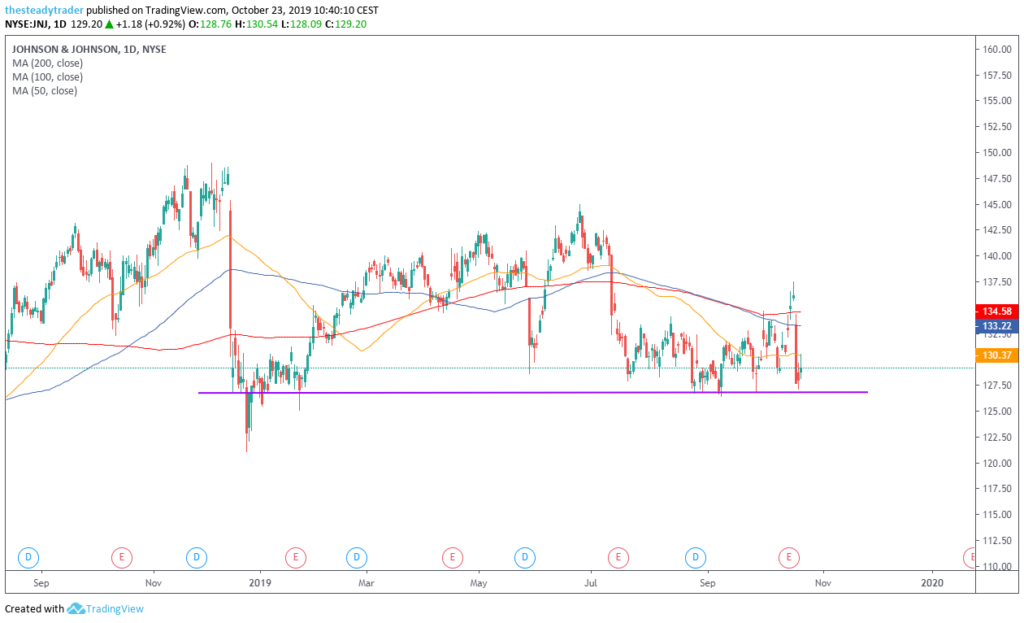Click the earnings marker between Sep and Nov 2018
1024x623 pixels.
(x=121, y=558)
